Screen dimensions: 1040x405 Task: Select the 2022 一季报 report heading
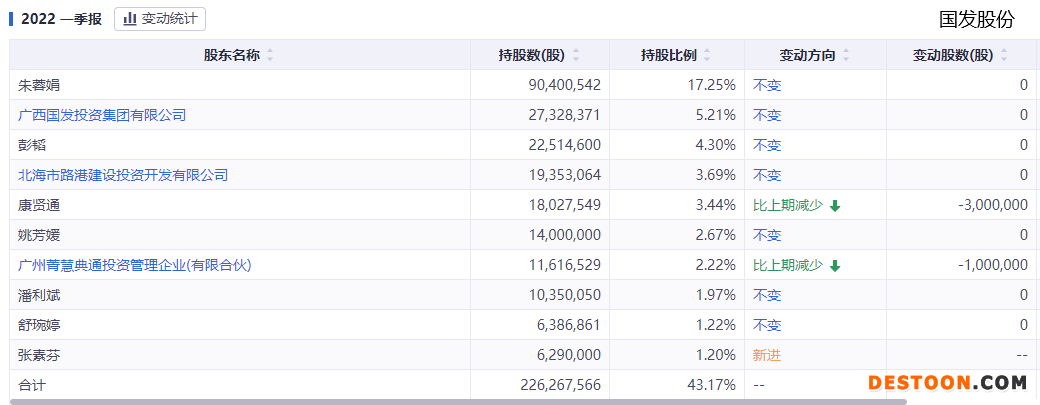(60, 19)
